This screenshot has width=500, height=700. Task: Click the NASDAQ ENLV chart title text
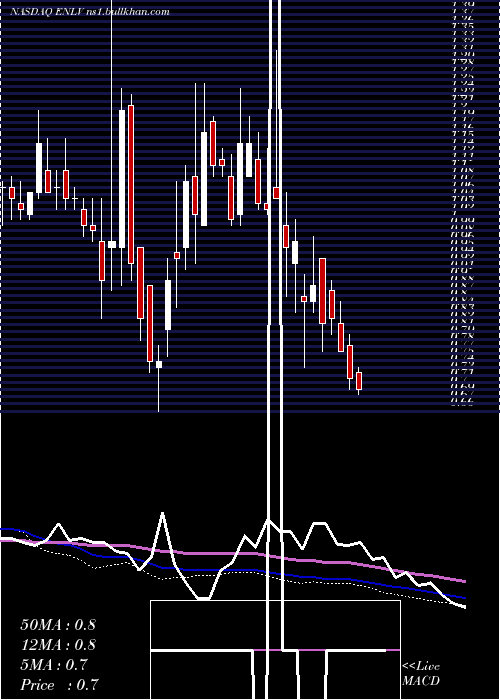(89, 12)
